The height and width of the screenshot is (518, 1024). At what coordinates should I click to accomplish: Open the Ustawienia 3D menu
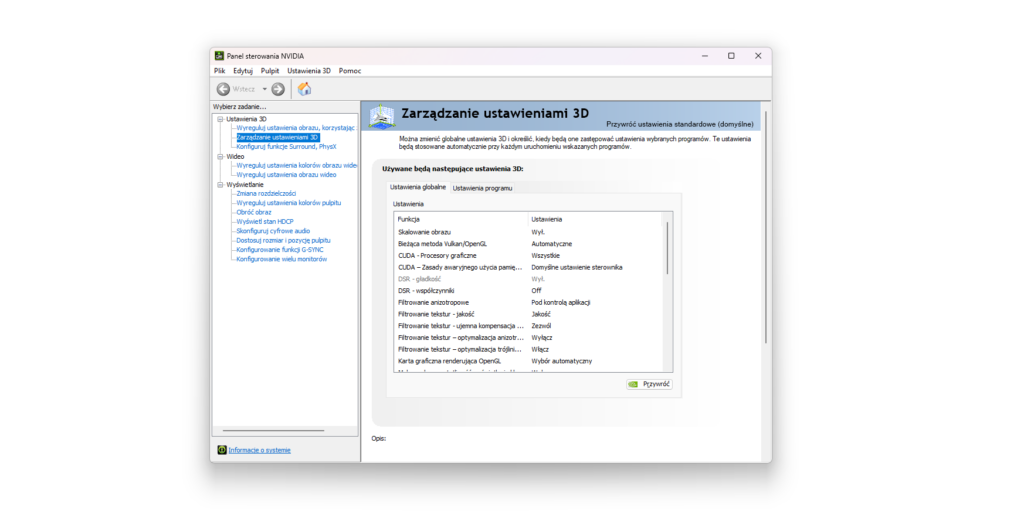(x=309, y=71)
